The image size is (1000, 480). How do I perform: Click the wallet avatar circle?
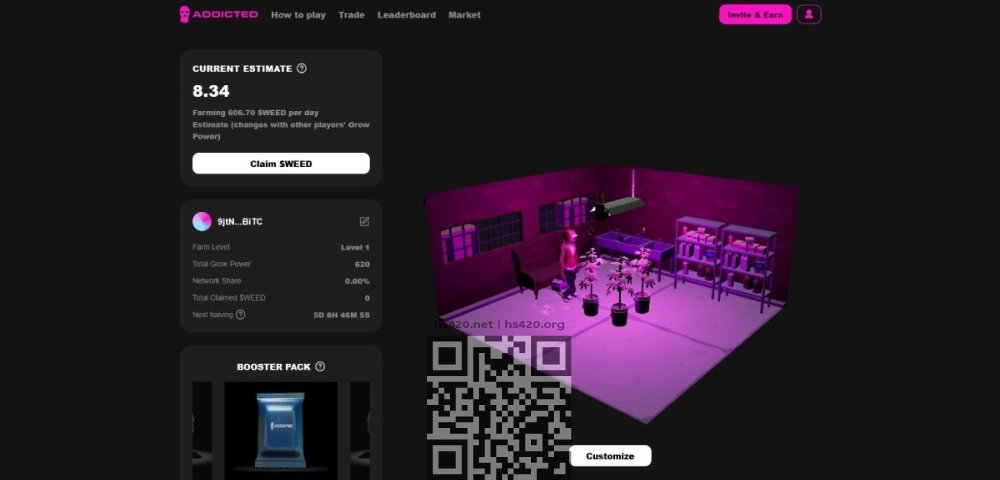[202, 221]
